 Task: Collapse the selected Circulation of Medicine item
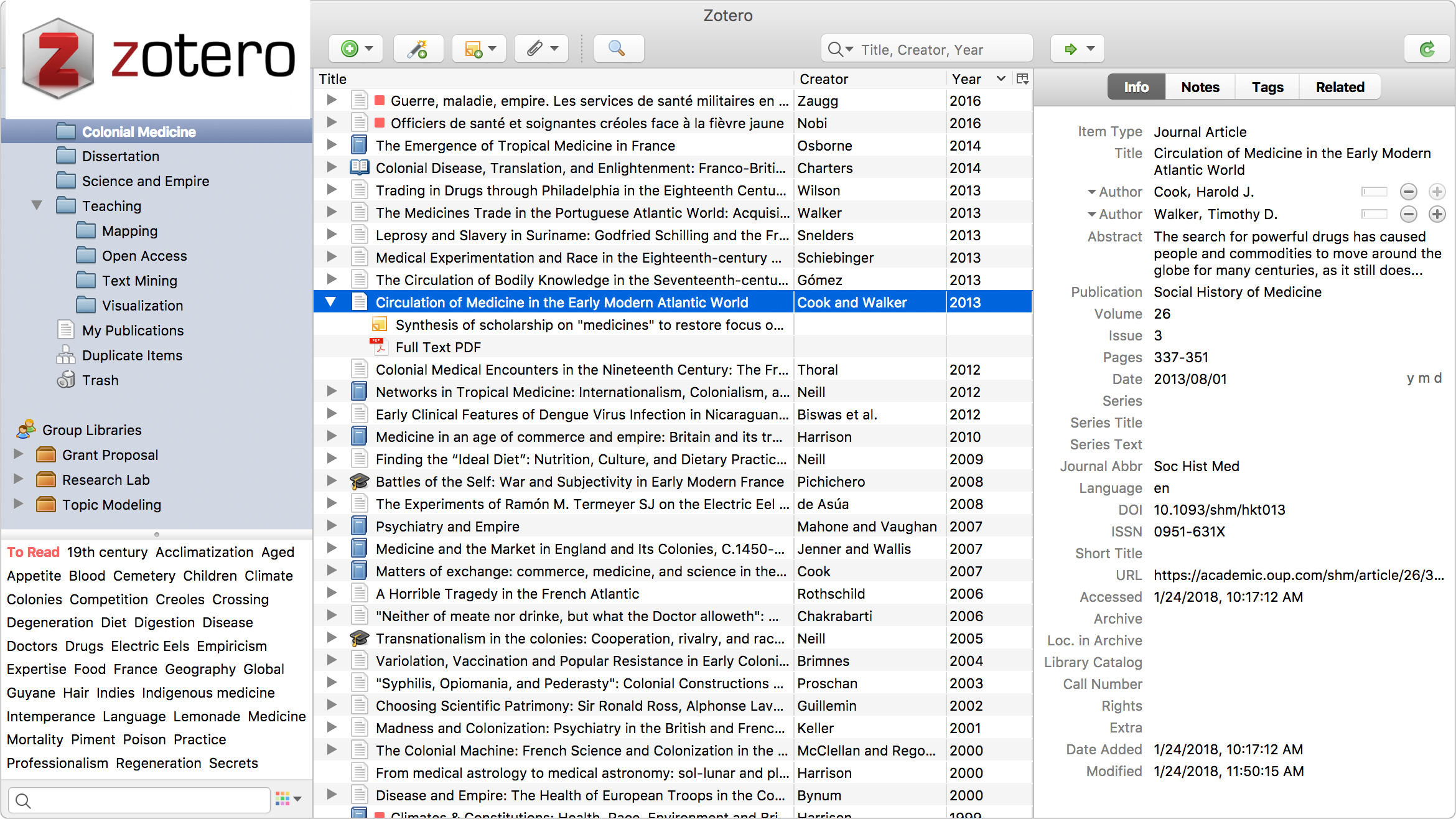331,302
